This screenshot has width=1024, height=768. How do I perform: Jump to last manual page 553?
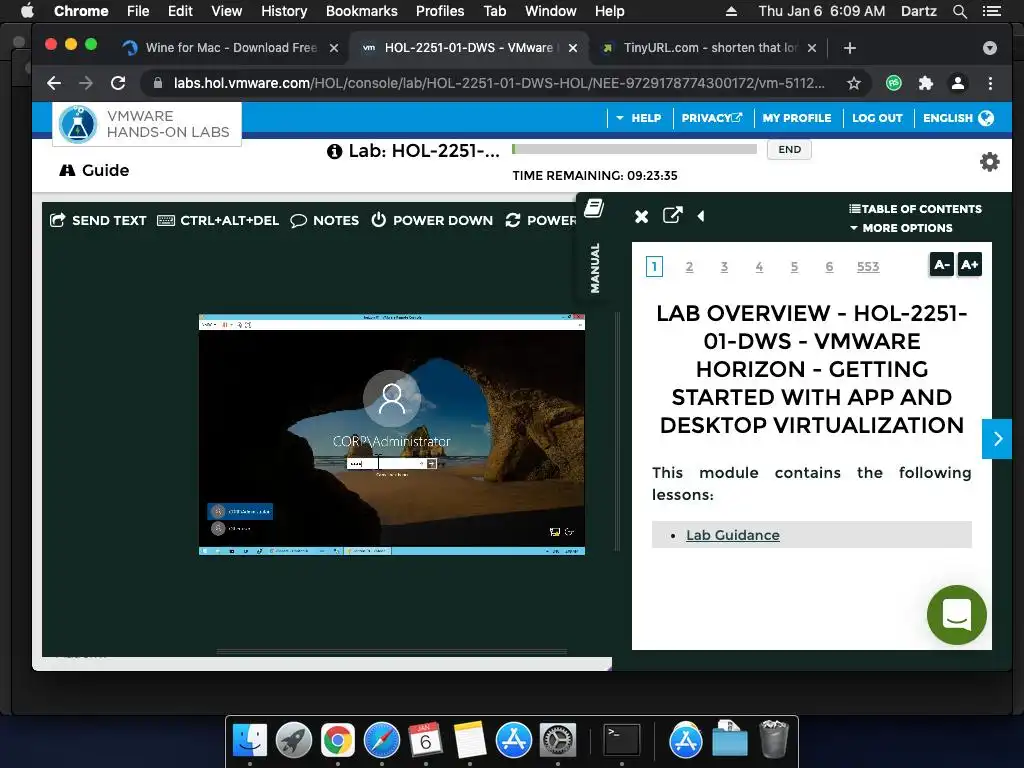tap(868, 266)
